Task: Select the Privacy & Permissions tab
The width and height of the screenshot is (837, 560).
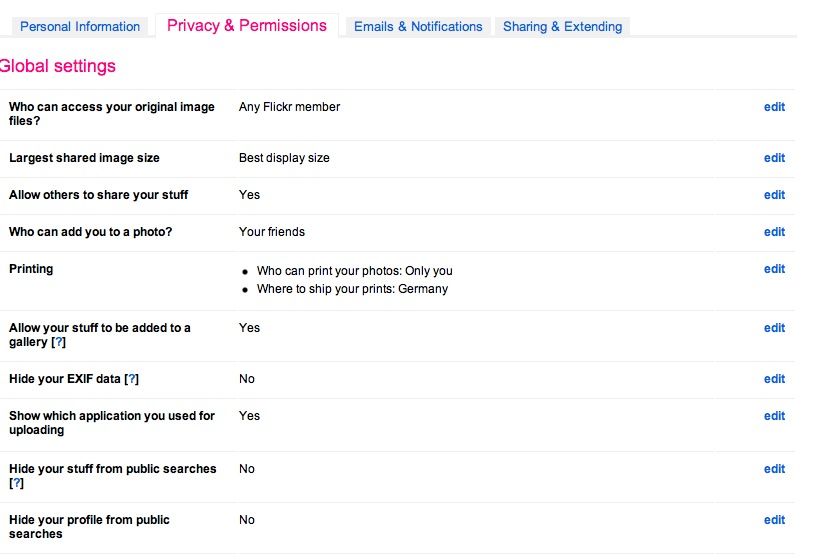Action: (247, 26)
